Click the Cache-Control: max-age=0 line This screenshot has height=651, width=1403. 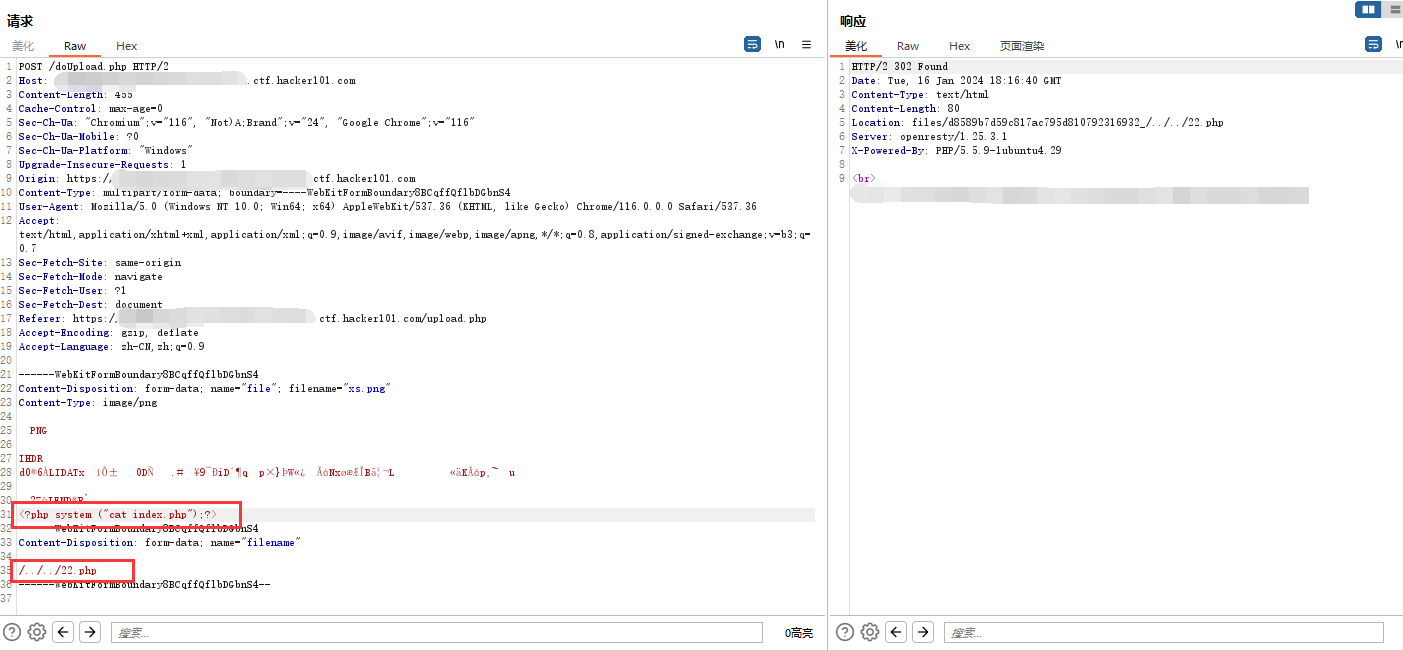tap(90, 108)
